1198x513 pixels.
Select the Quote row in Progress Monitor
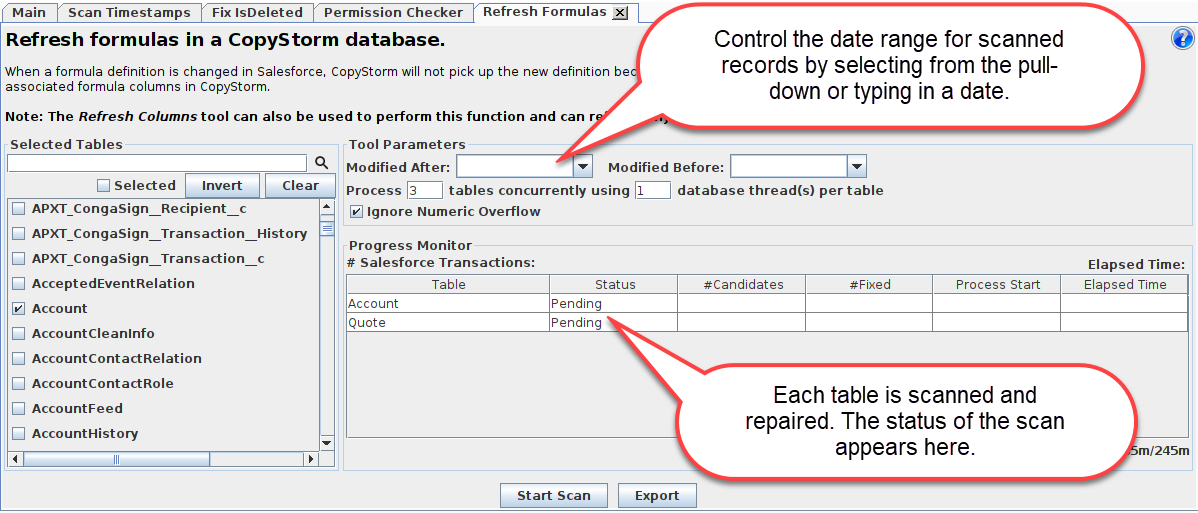[768, 323]
